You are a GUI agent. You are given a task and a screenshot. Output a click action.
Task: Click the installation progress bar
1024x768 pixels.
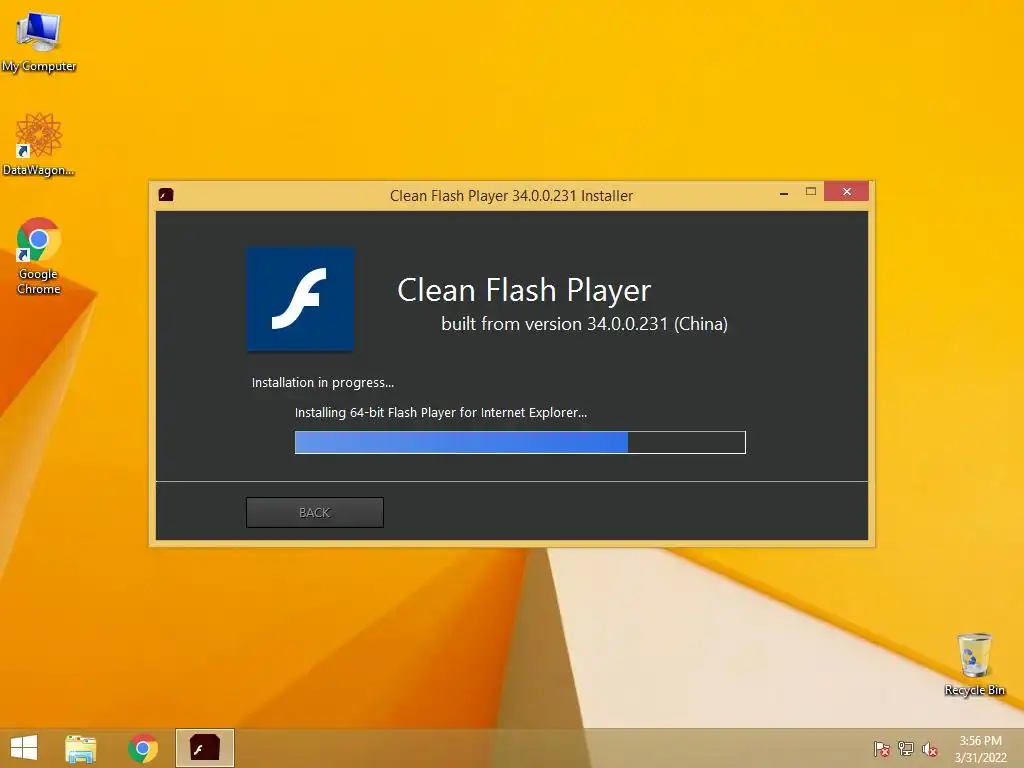[520, 442]
